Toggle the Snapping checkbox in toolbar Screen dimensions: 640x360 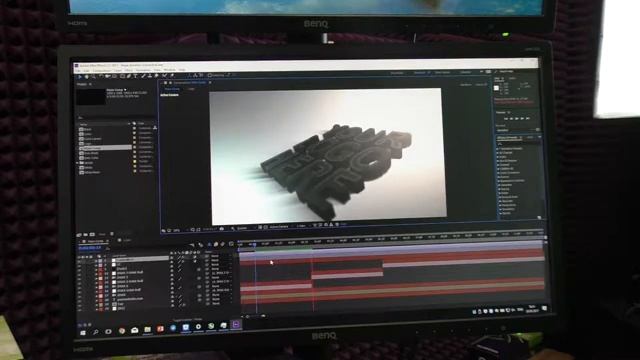coord(209,76)
